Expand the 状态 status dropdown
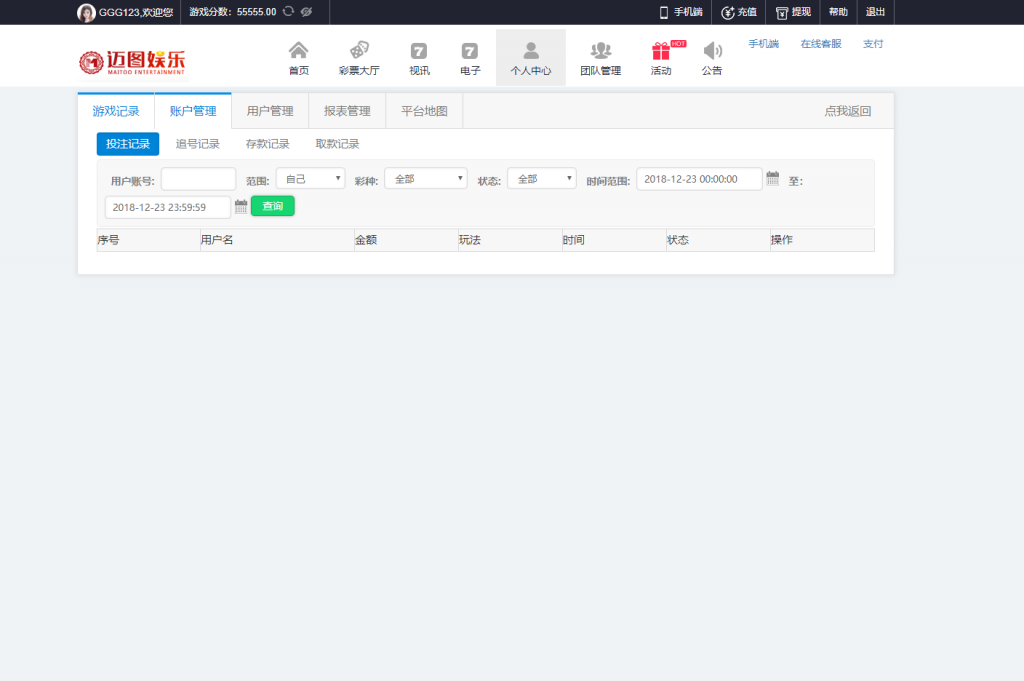This screenshot has height=681, width=1024. click(x=541, y=179)
